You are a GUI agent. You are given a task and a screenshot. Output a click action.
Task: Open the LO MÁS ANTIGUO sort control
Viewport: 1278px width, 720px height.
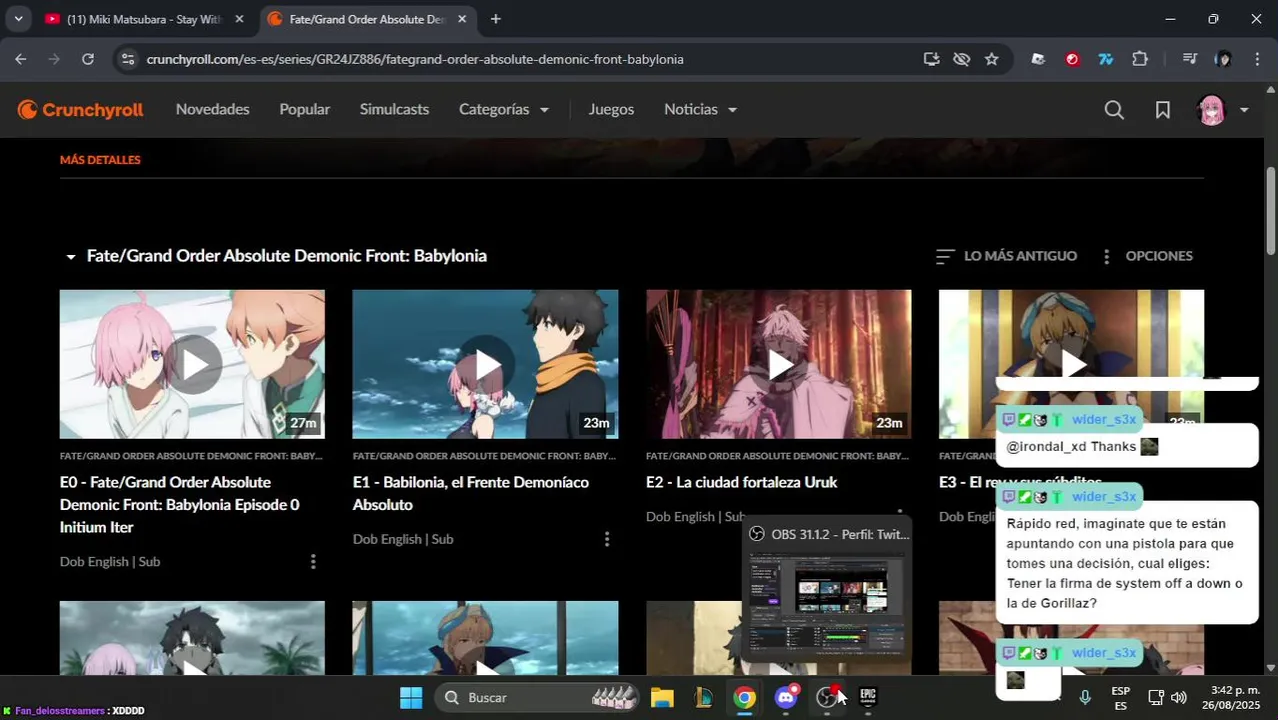click(1006, 256)
